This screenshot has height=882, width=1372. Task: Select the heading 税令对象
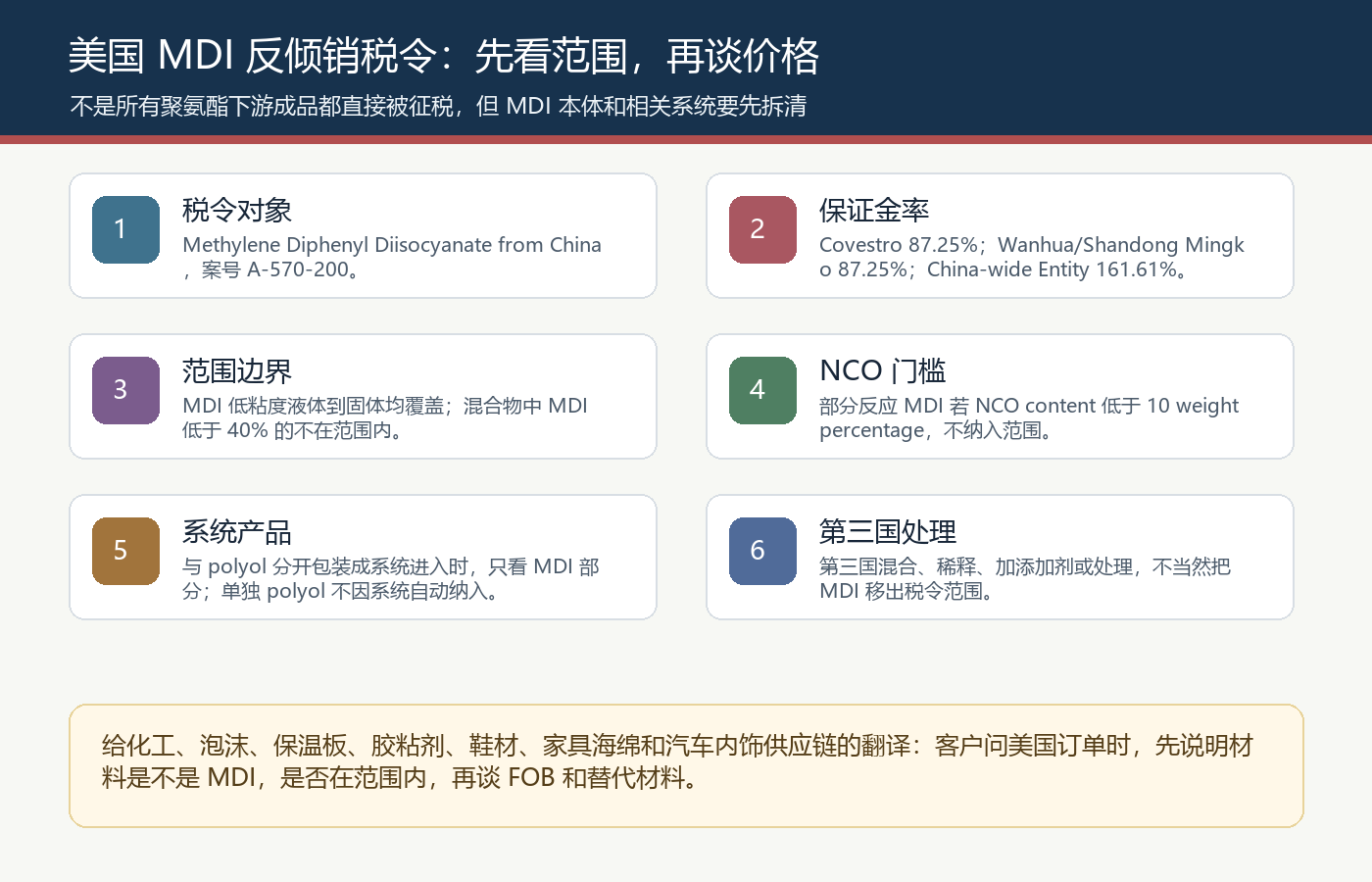[237, 210]
